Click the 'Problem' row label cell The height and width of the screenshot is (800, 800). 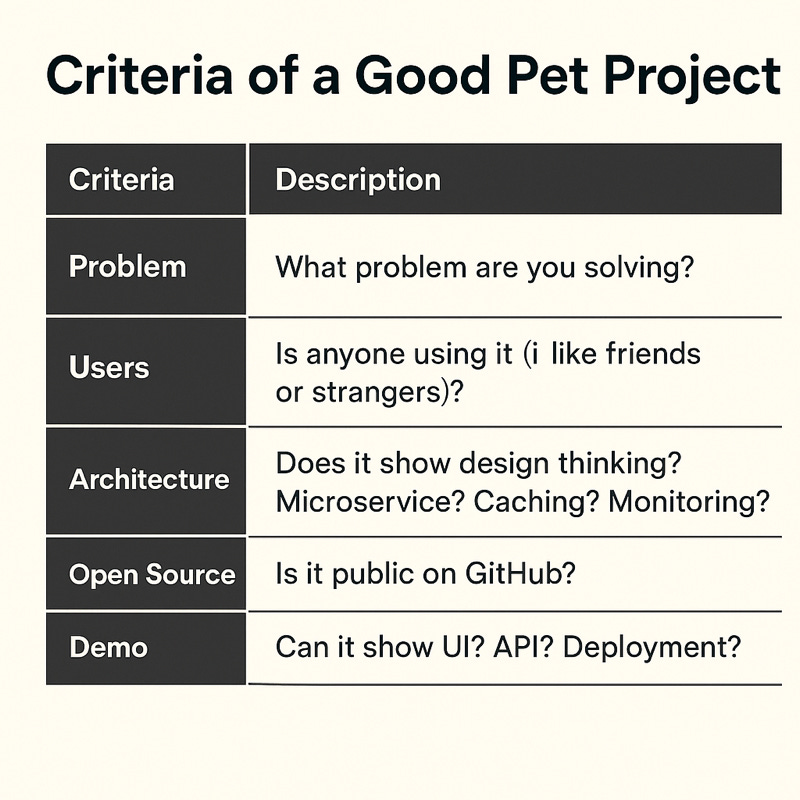click(x=146, y=266)
